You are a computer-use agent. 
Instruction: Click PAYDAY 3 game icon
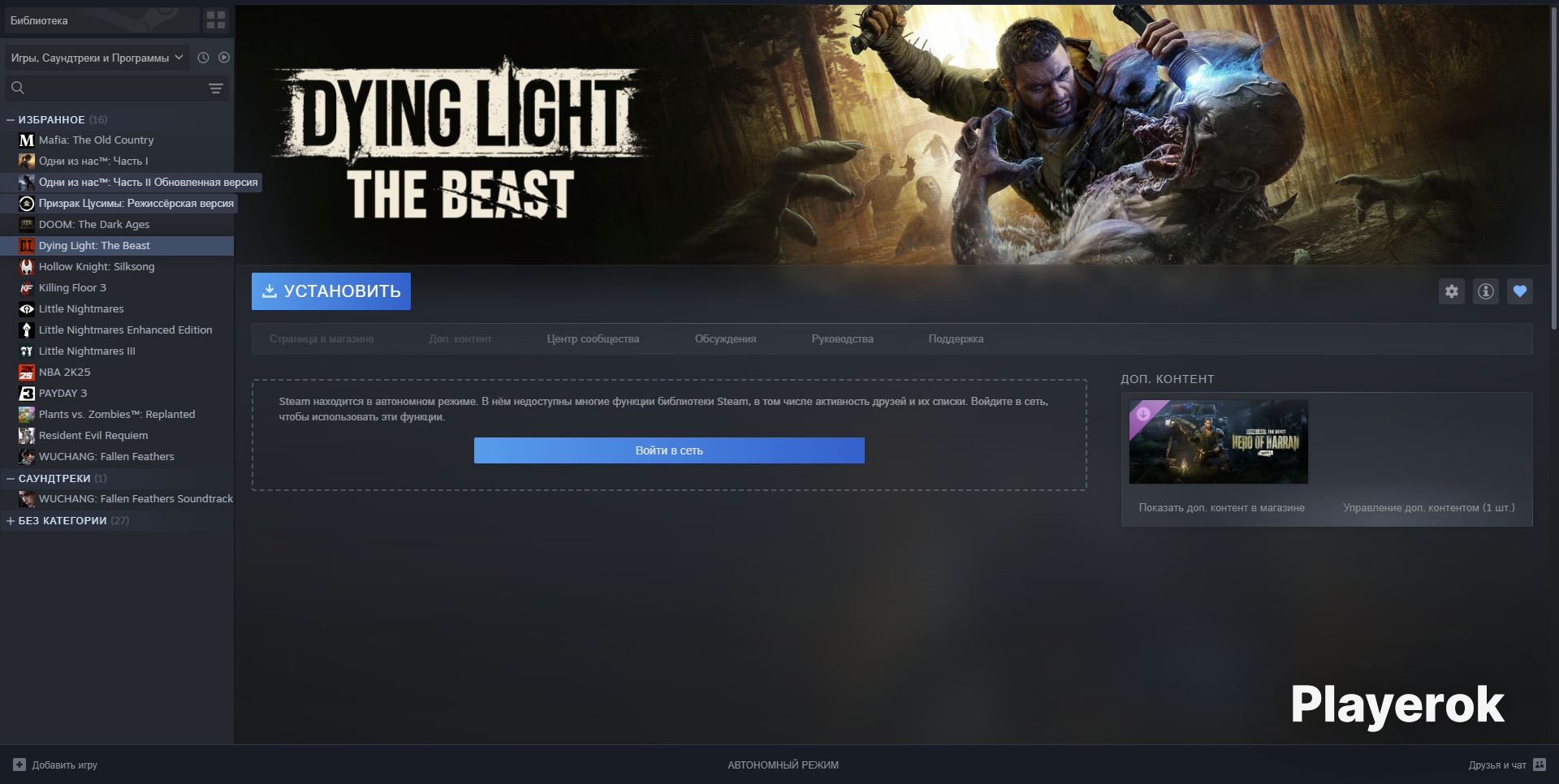pos(27,394)
